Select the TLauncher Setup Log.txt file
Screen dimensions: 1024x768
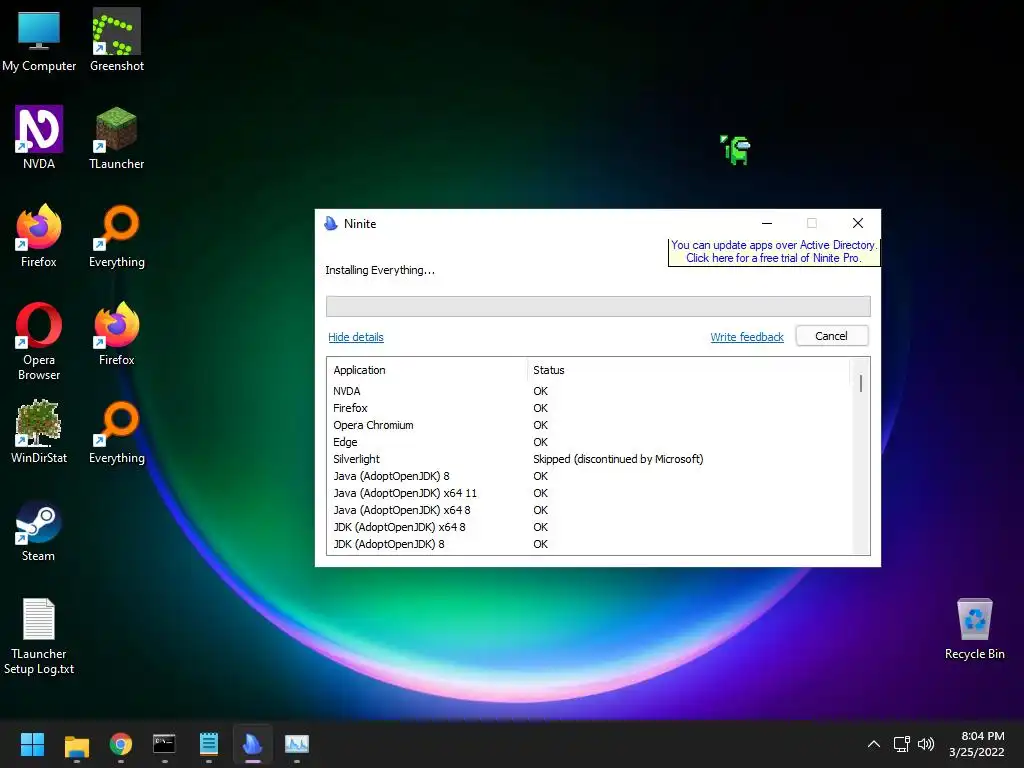pyautogui.click(x=39, y=636)
